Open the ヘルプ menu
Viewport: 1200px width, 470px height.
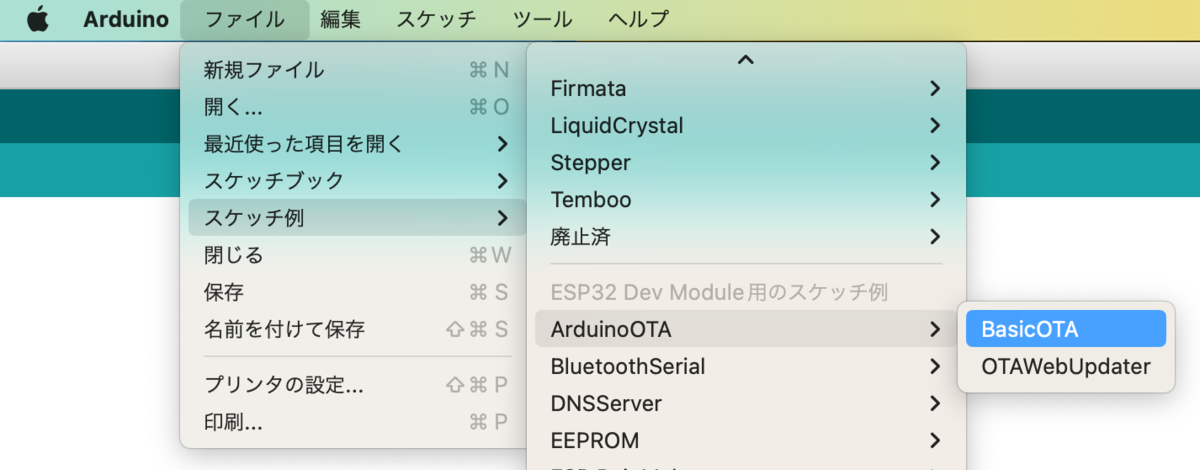638,19
